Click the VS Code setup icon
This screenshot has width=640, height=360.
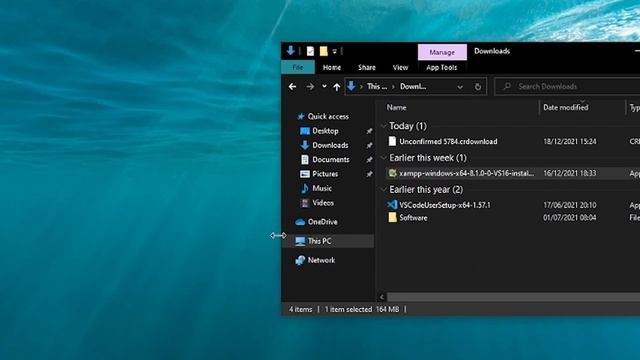[x=392, y=205]
